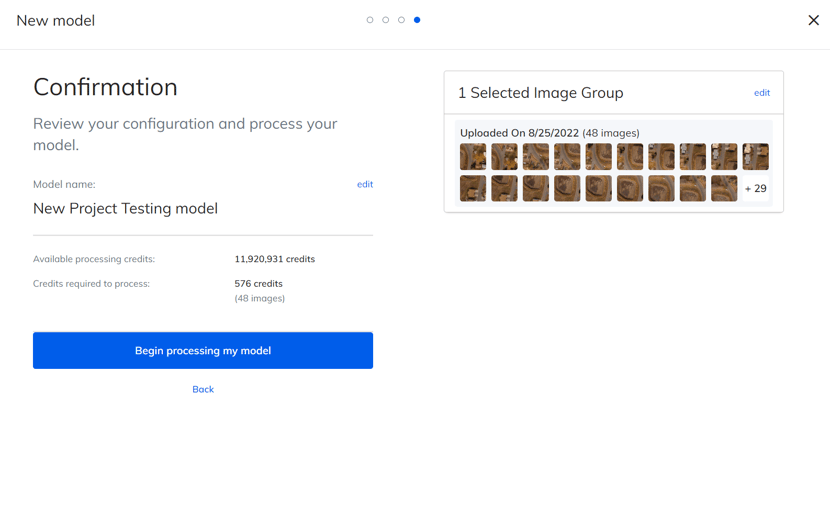The image size is (830, 529).
Task: Click the active fourth step dot
Action: tap(417, 20)
